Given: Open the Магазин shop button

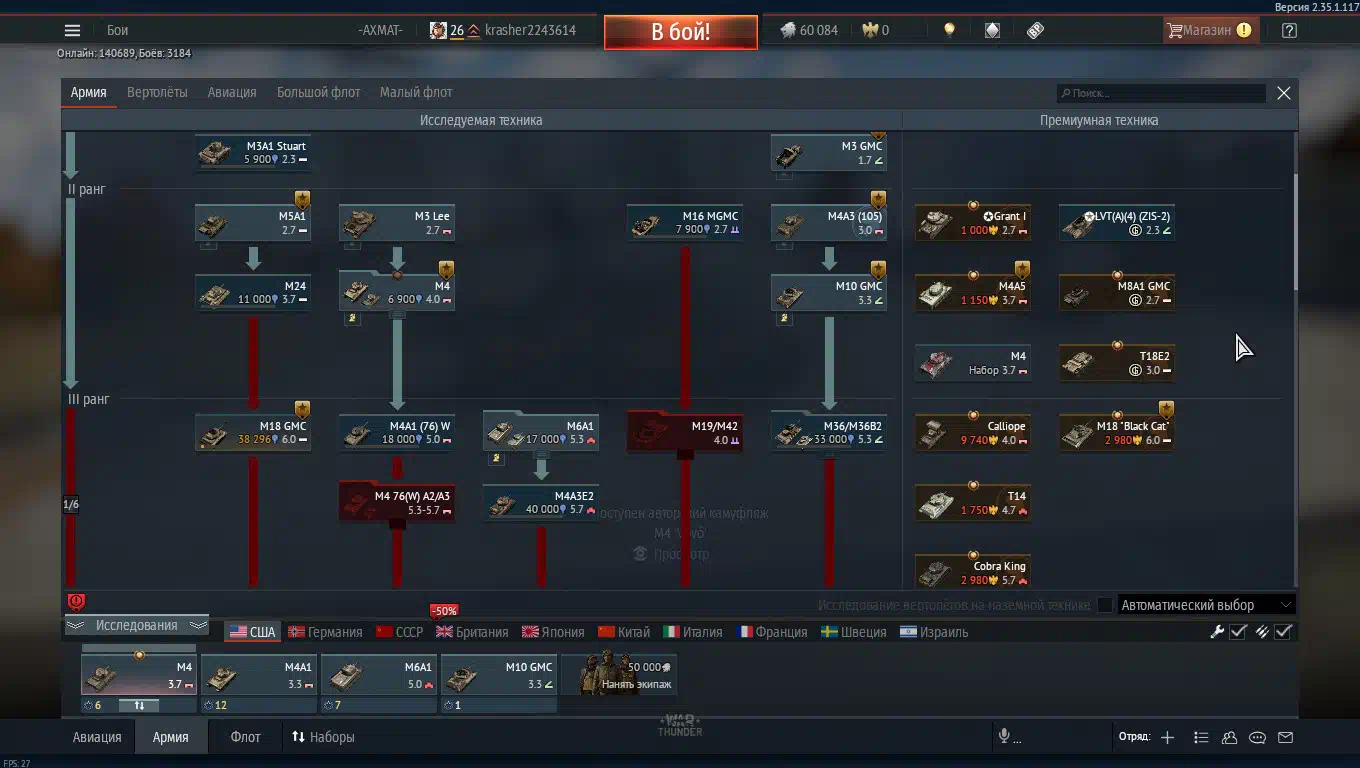Looking at the screenshot, I should coord(1210,30).
